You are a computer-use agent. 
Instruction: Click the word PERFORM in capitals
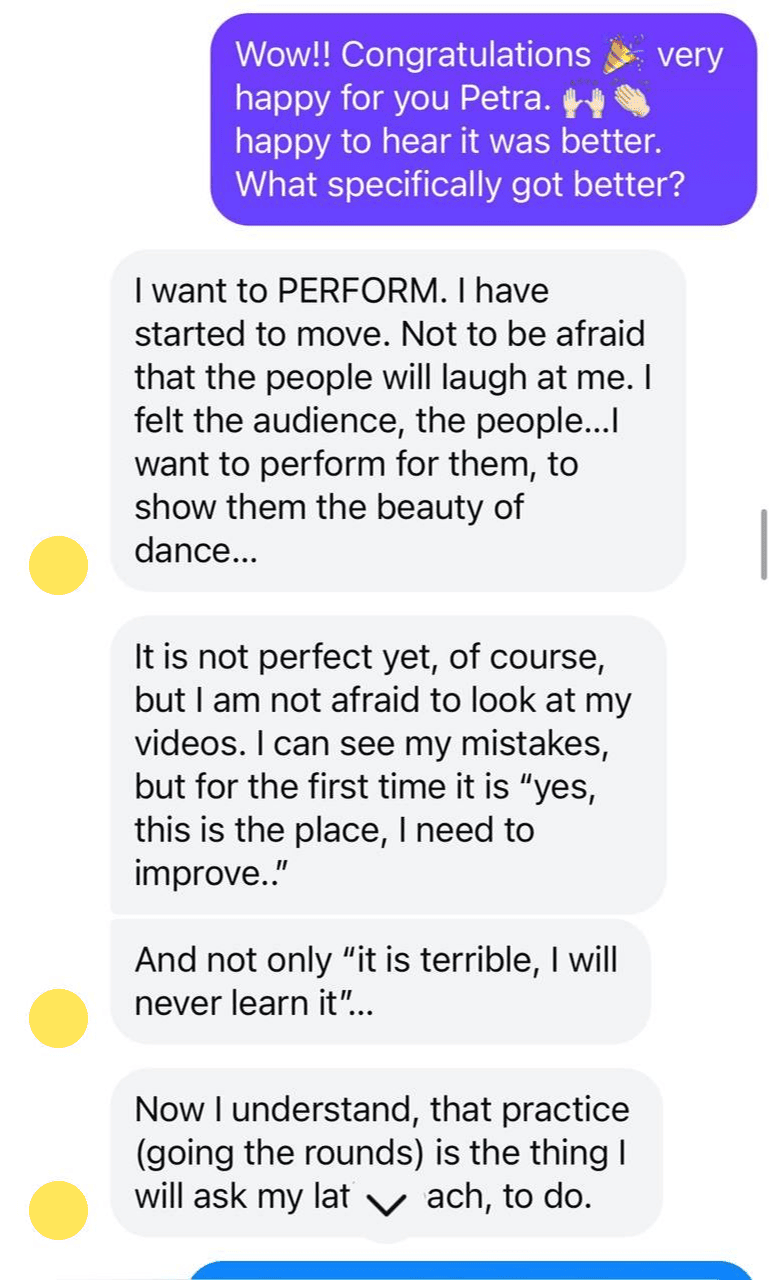(x=359, y=290)
